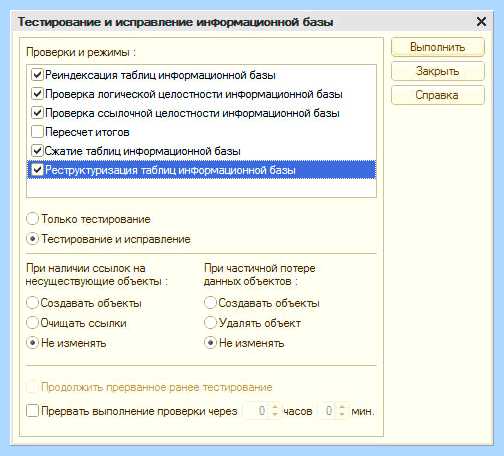504x456 pixels.
Task: Uncheck Реиндексация таблиц информационной базы
Action: (37, 75)
